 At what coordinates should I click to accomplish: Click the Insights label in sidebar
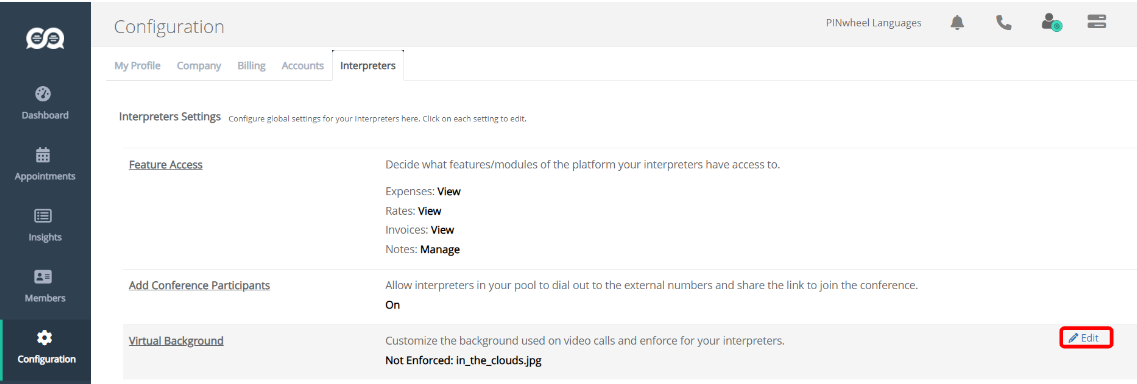coord(45,237)
